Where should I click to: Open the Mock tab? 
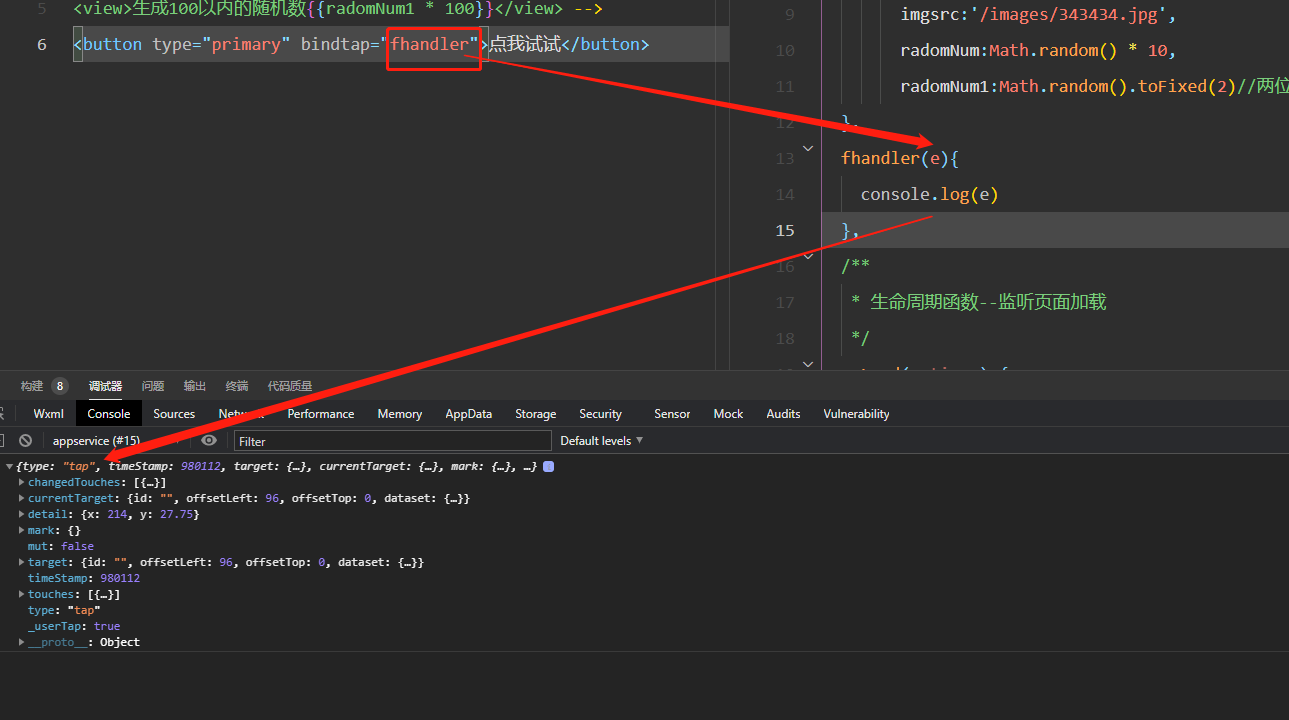tap(728, 414)
